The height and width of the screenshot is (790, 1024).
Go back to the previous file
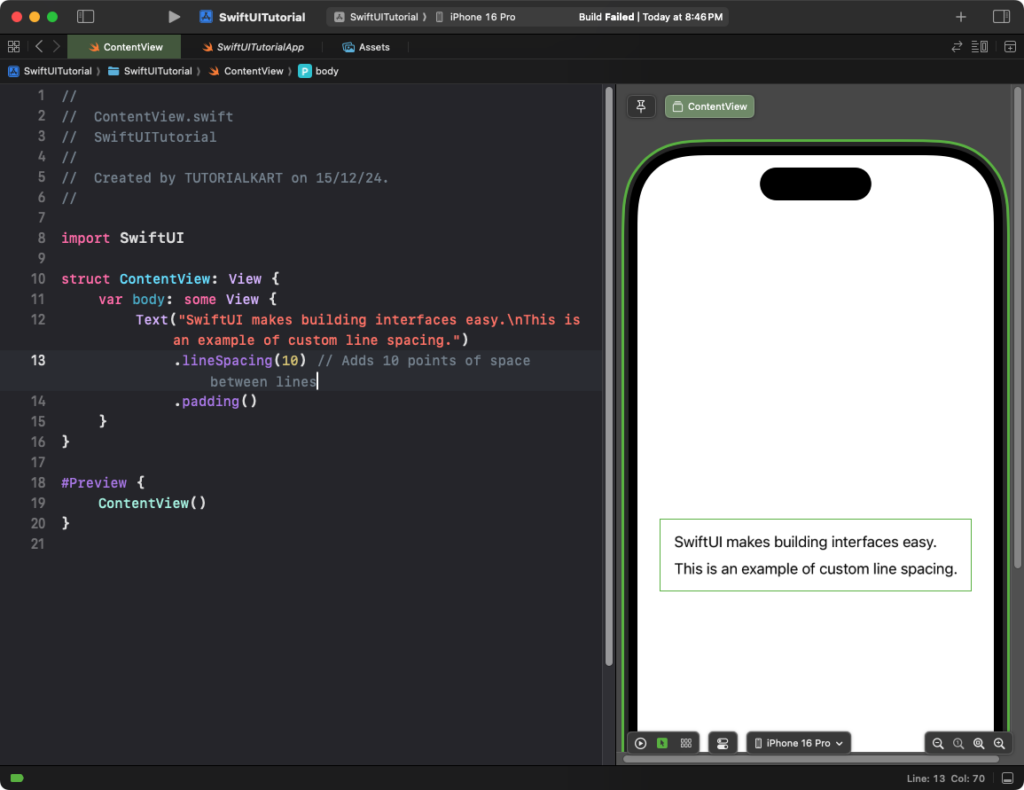pos(39,47)
